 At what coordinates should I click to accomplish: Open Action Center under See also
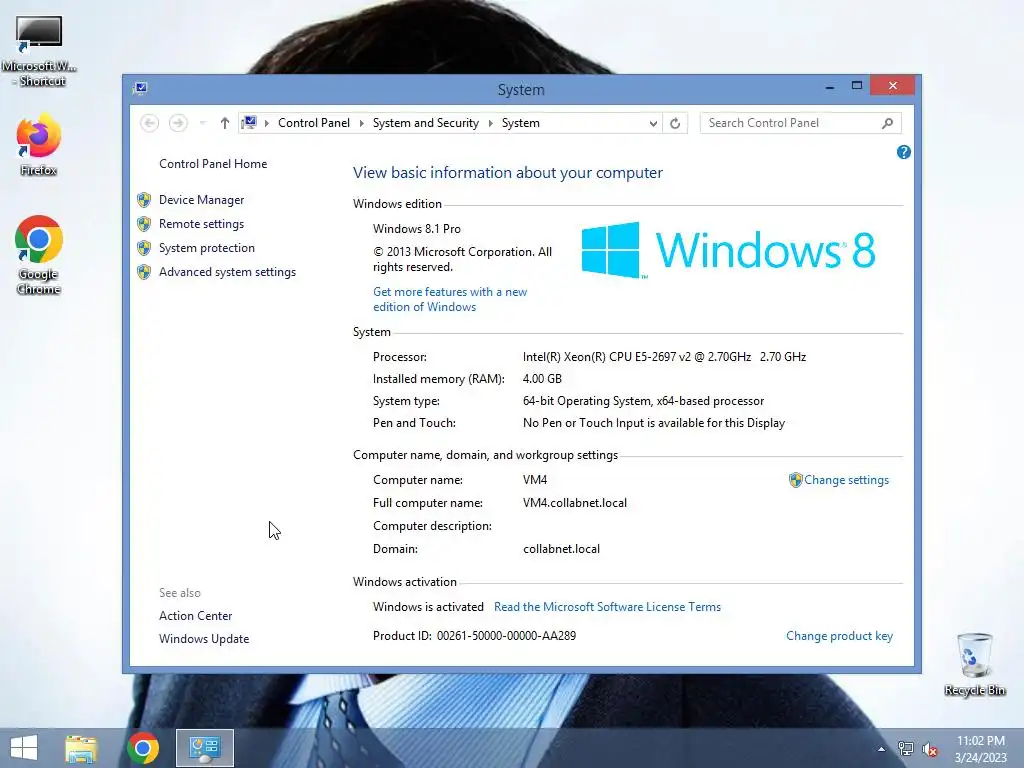[x=195, y=616]
